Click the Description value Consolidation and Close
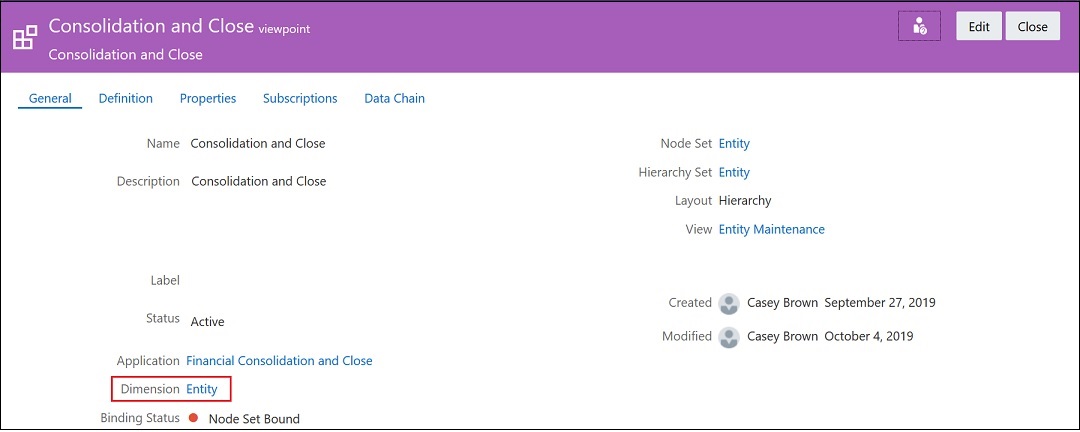Viewport: 1080px width, 432px height. click(x=258, y=182)
